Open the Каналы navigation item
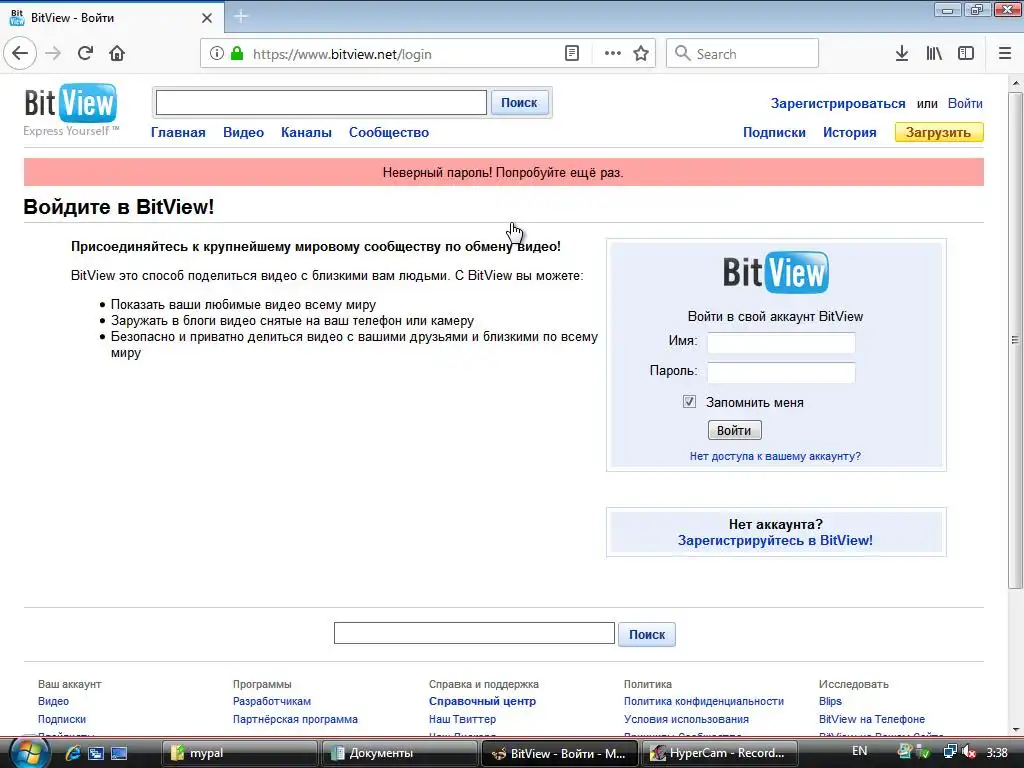 [306, 133]
